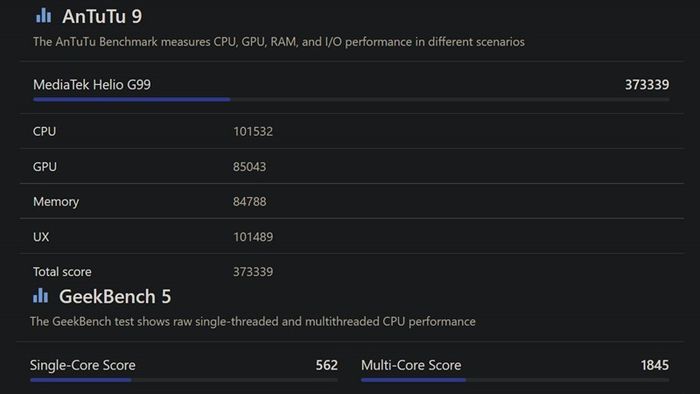
Task: Select the GPU row label
Action: click(x=45, y=166)
